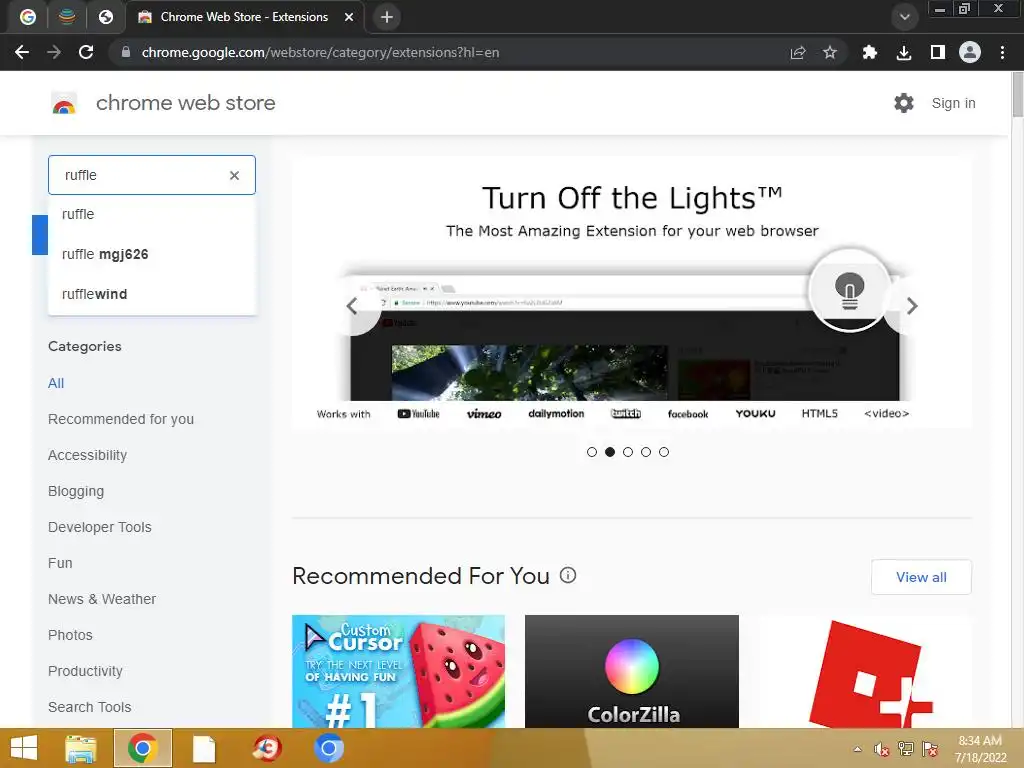1024x768 pixels.
Task: Close the Chrome Web Store tab
Action: click(349, 17)
